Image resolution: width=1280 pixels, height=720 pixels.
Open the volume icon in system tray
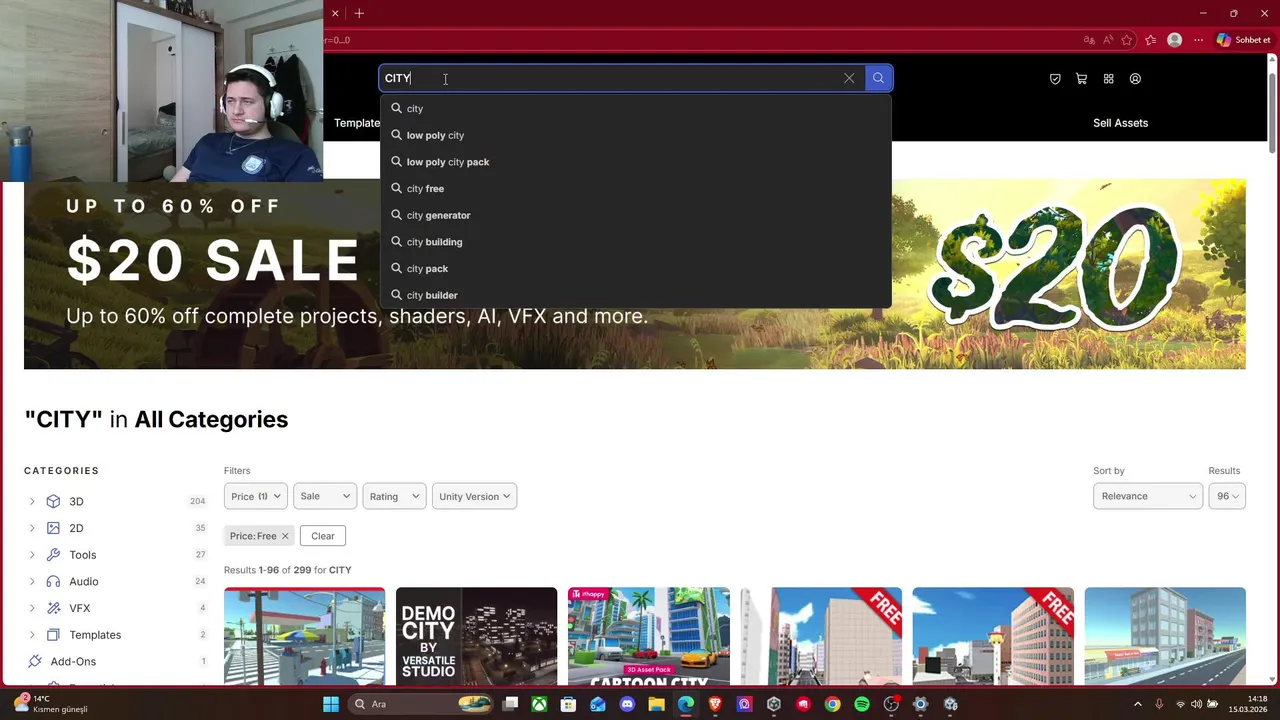point(1196,704)
